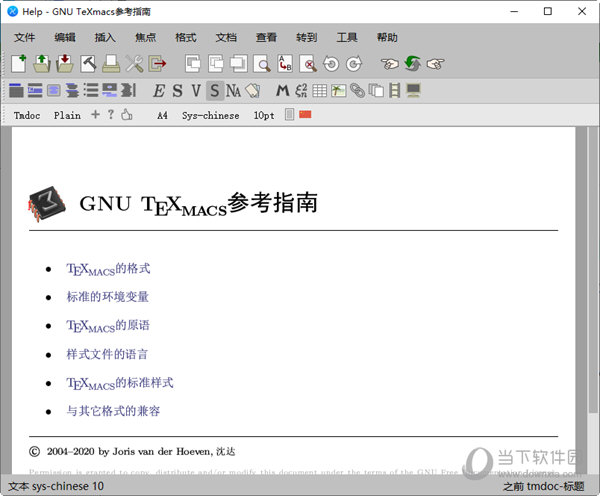Open the 工具 menu
The height and width of the screenshot is (496, 600).
[347, 38]
